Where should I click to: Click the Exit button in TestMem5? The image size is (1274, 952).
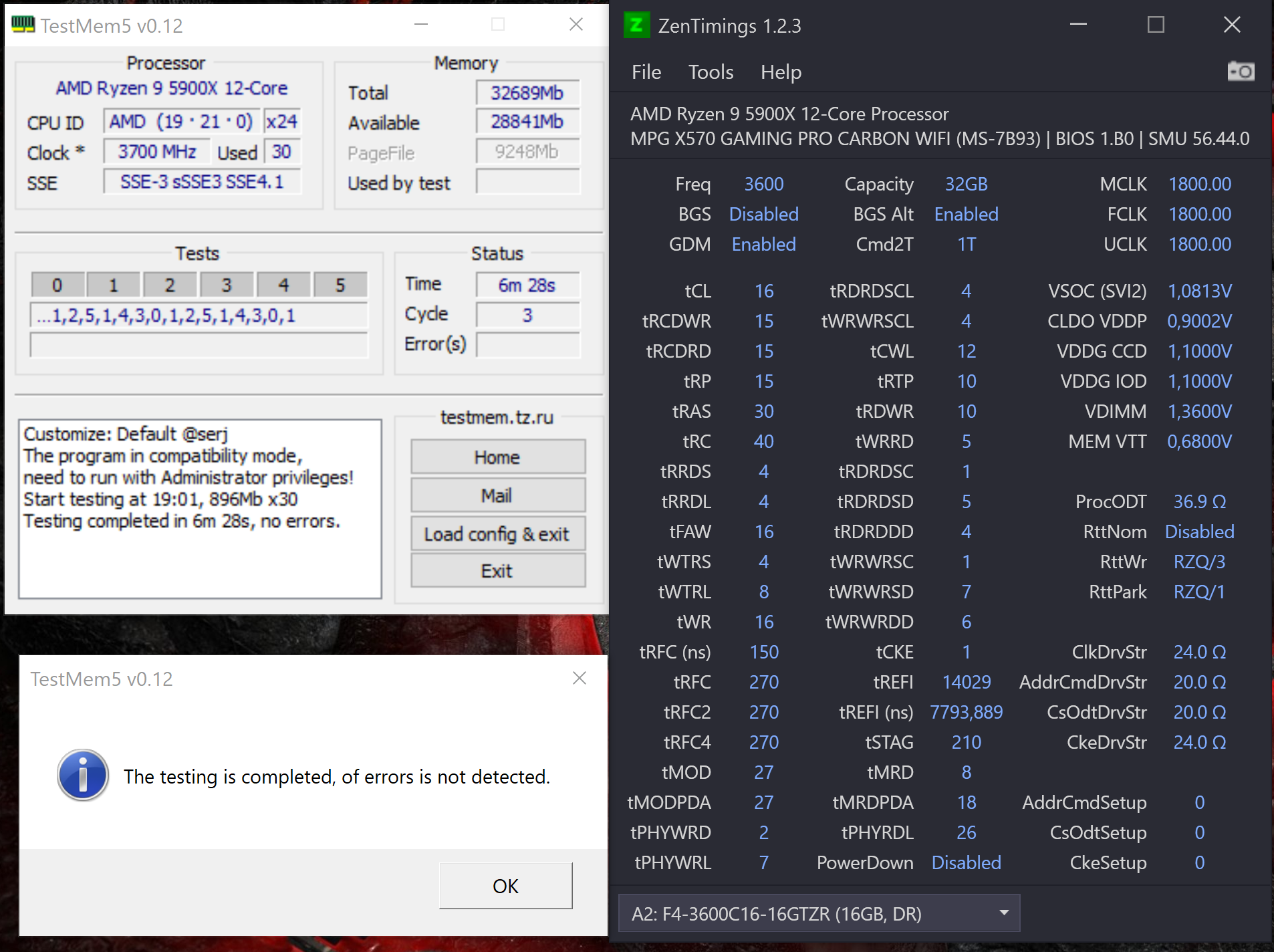click(x=498, y=570)
